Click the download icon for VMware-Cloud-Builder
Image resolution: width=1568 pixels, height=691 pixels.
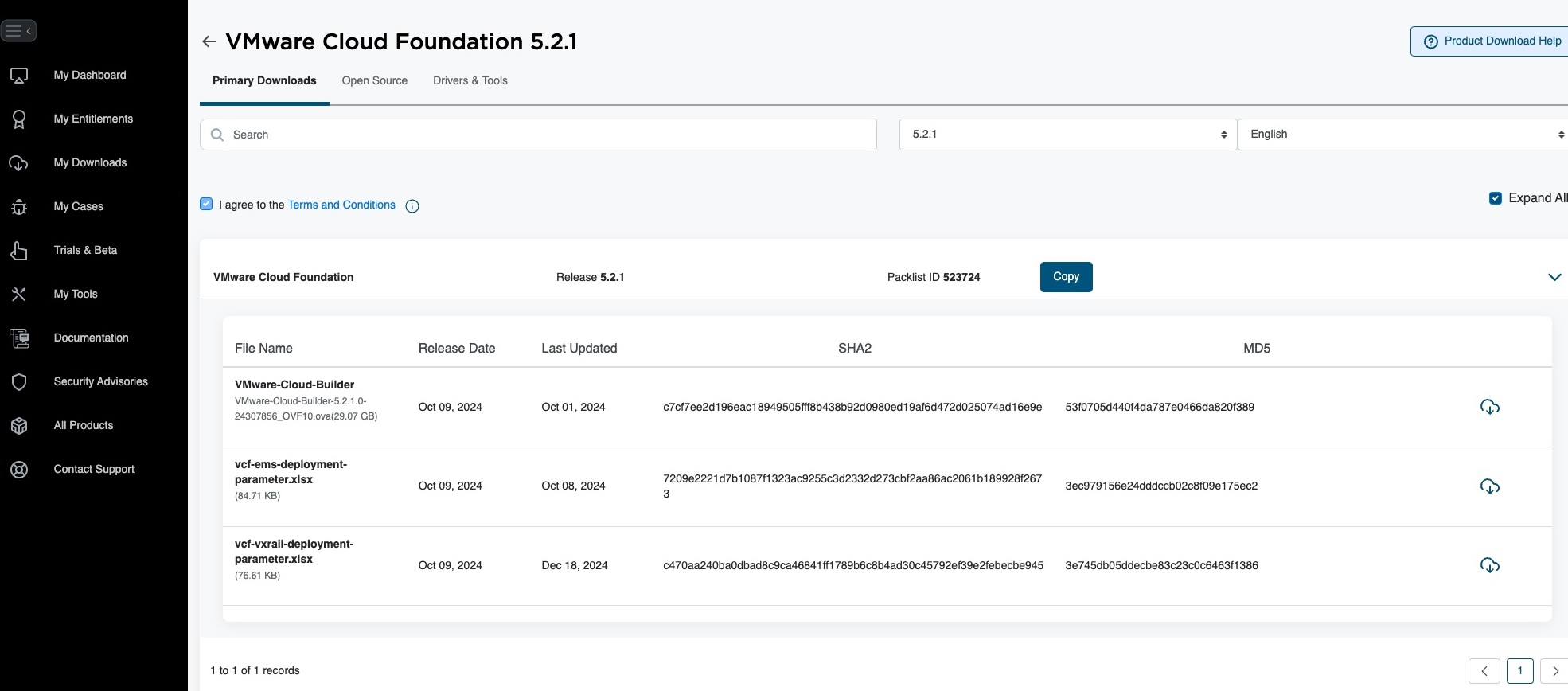tap(1489, 407)
